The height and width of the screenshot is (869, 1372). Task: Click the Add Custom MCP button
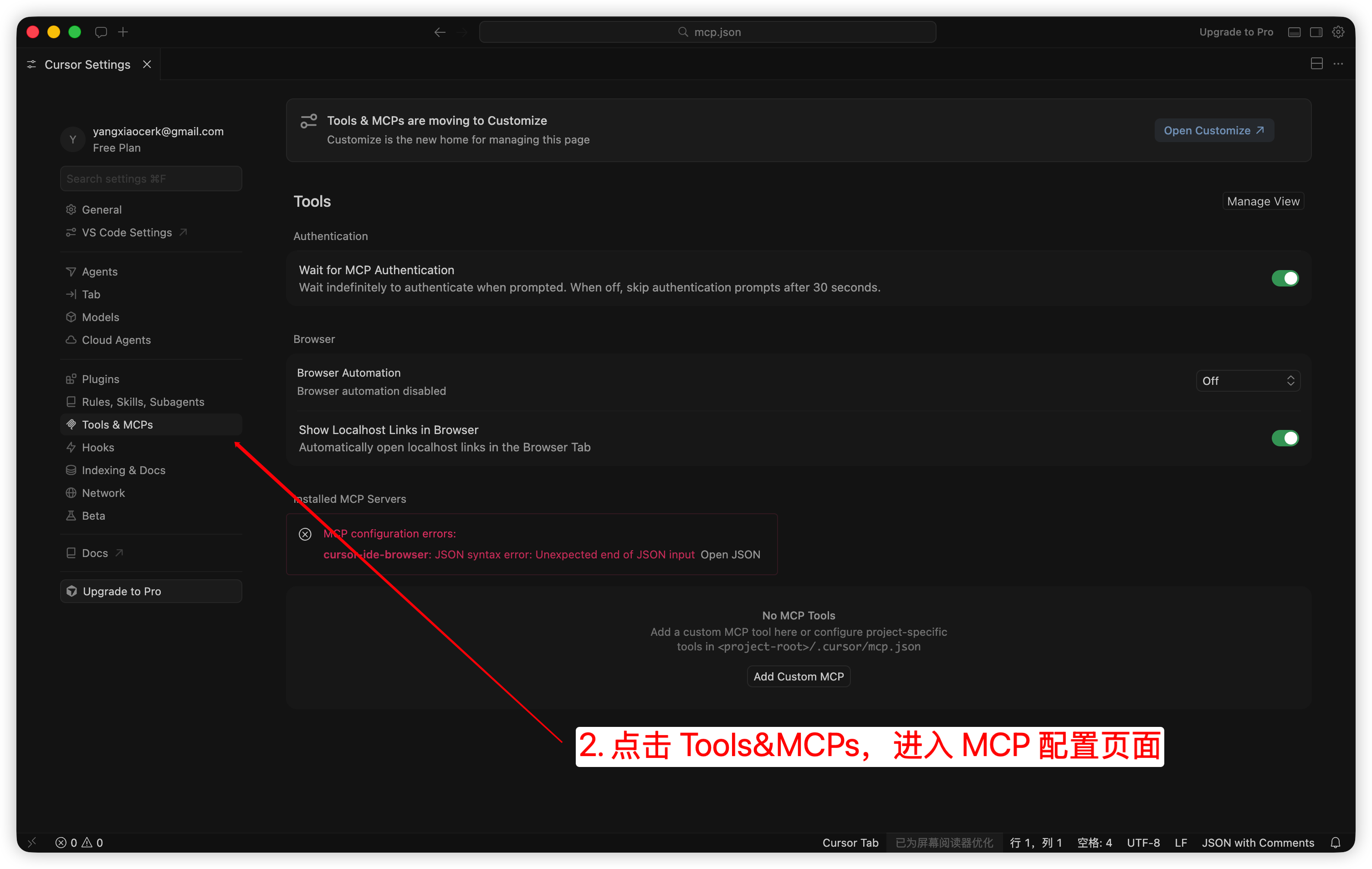(799, 676)
